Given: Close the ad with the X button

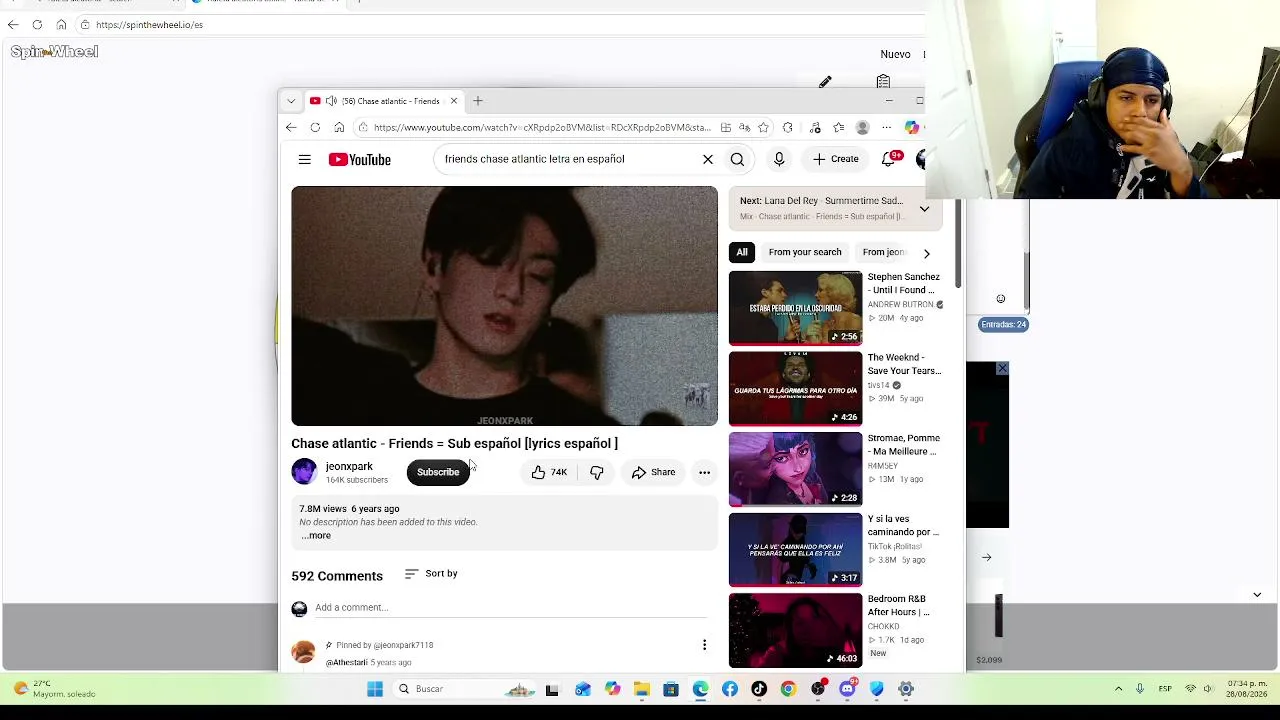Looking at the screenshot, I should pyautogui.click(x=1002, y=369).
